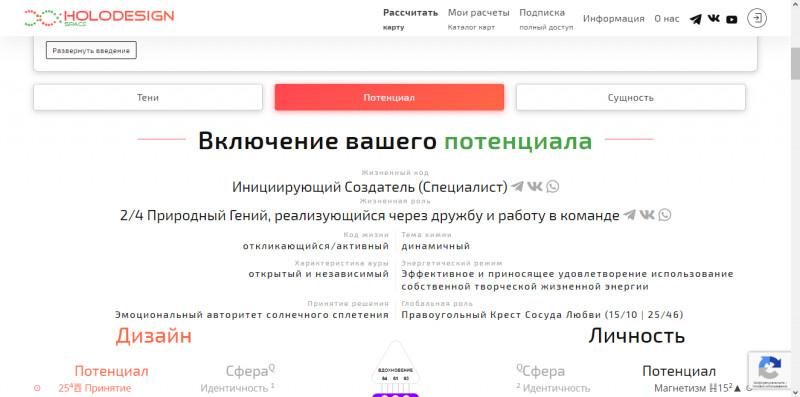Image resolution: width=800 pixels, height=397 pixels.
Task: Click the Сфера heading under Личность
Action: 540,371
